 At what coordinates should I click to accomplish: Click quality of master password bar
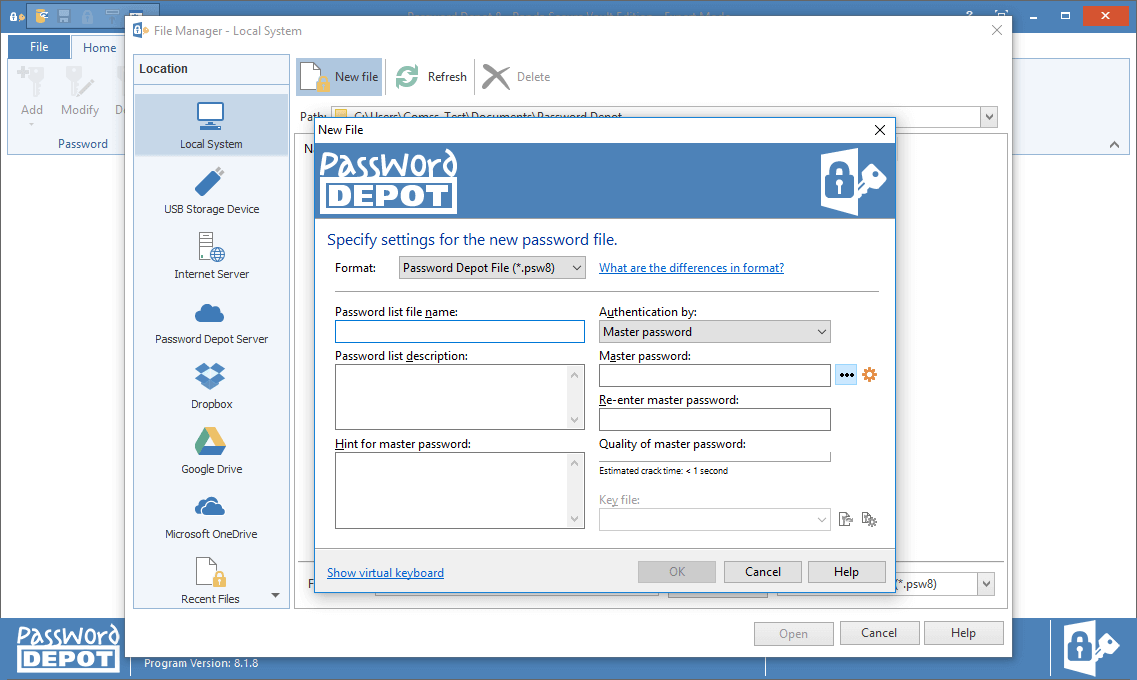click(x=714, y=457)
